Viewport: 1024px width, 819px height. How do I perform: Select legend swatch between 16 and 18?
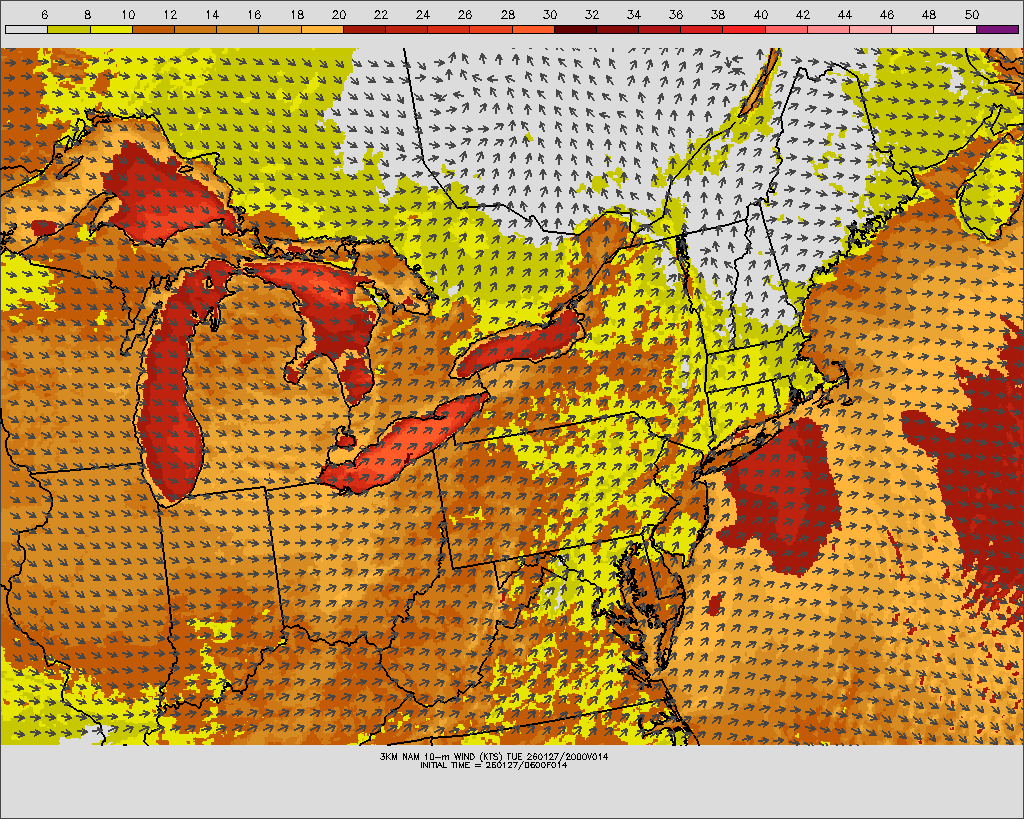point(280,29)
